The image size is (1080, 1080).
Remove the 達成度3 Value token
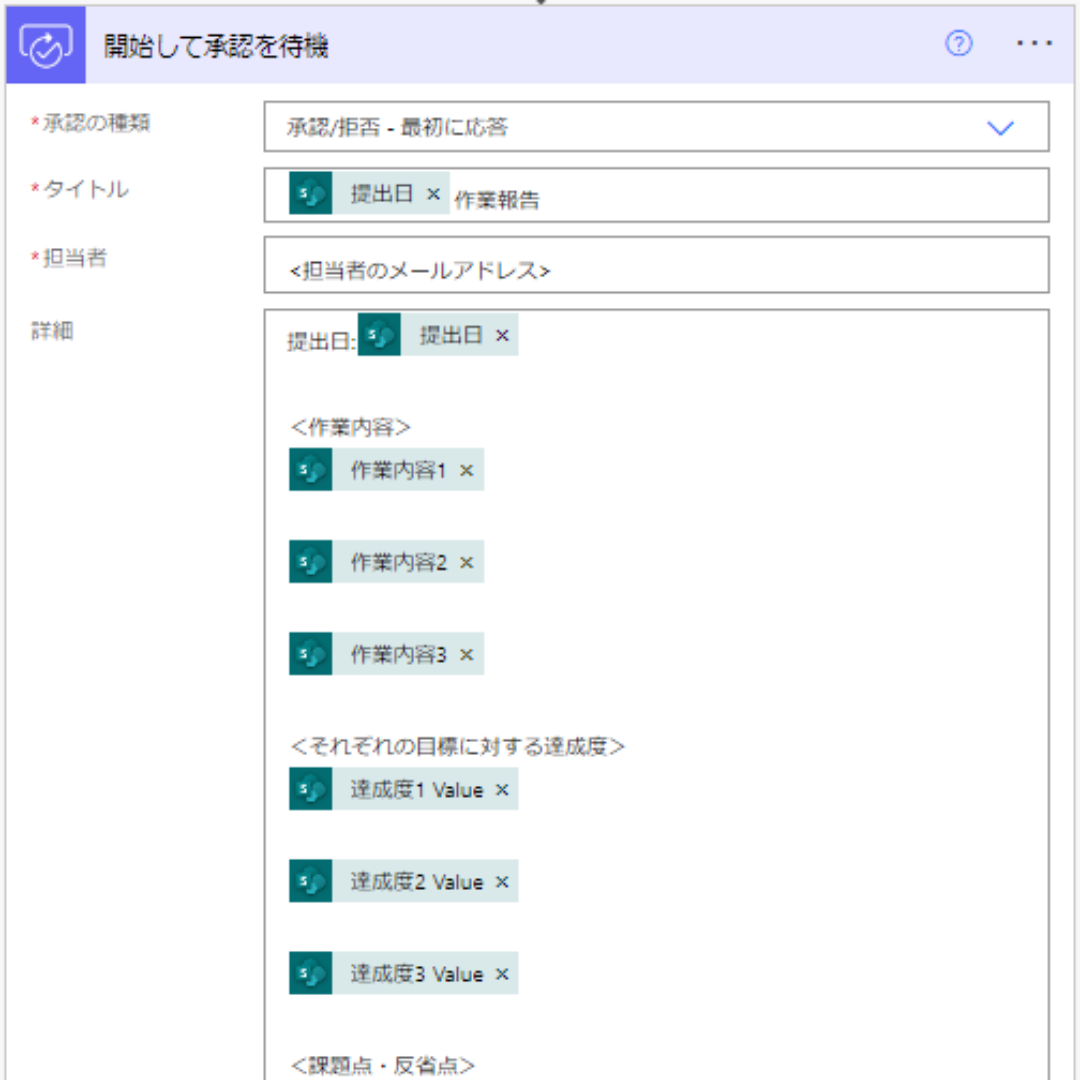502,974
